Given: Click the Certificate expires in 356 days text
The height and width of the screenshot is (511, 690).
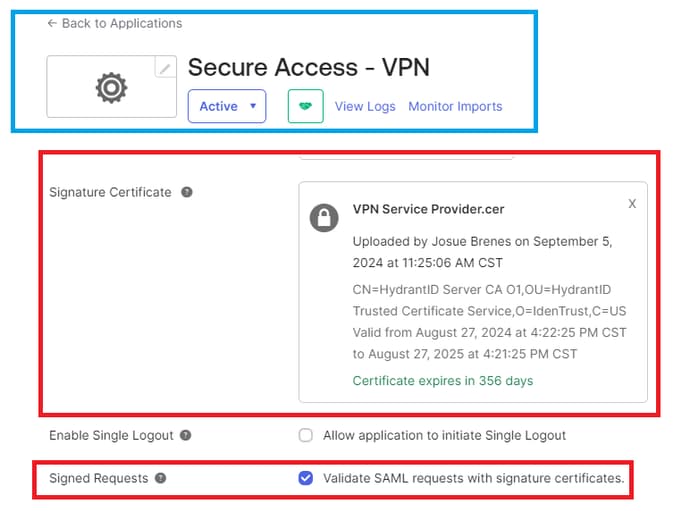Looking at the screenshot, I should 443,381.
